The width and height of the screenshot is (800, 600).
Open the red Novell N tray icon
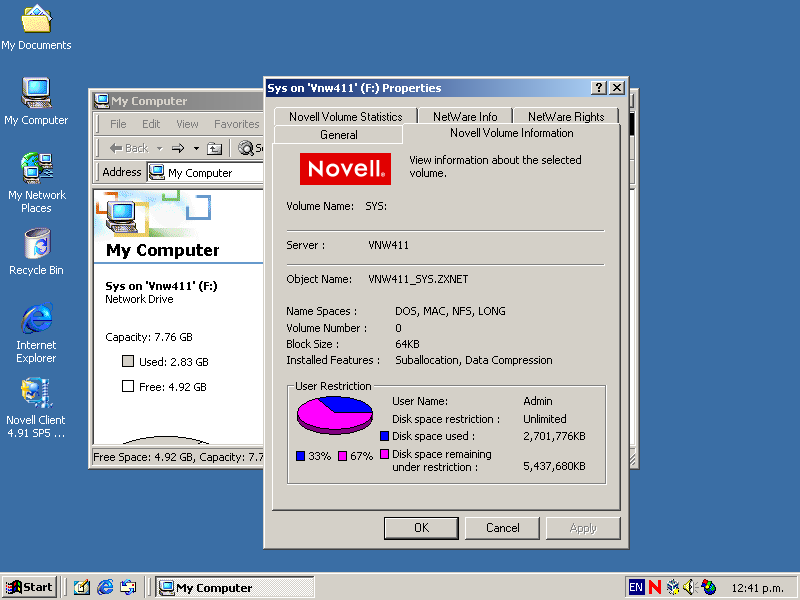[655, 587]
